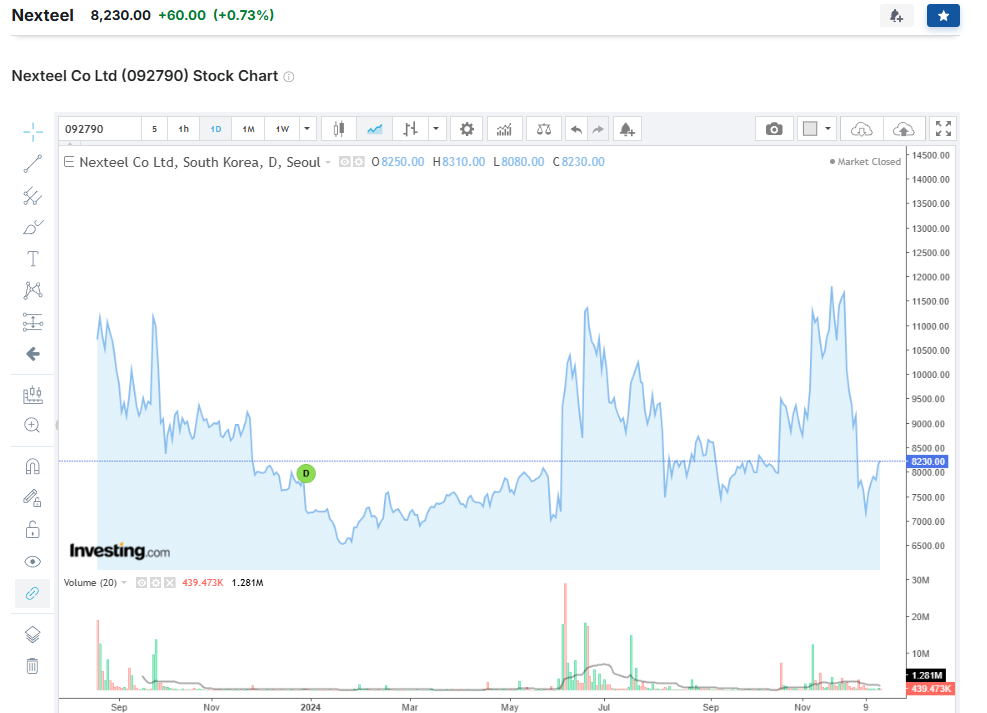
Task: Toggle stay in drawing mode pencil-lock
Action: (33, 498)
